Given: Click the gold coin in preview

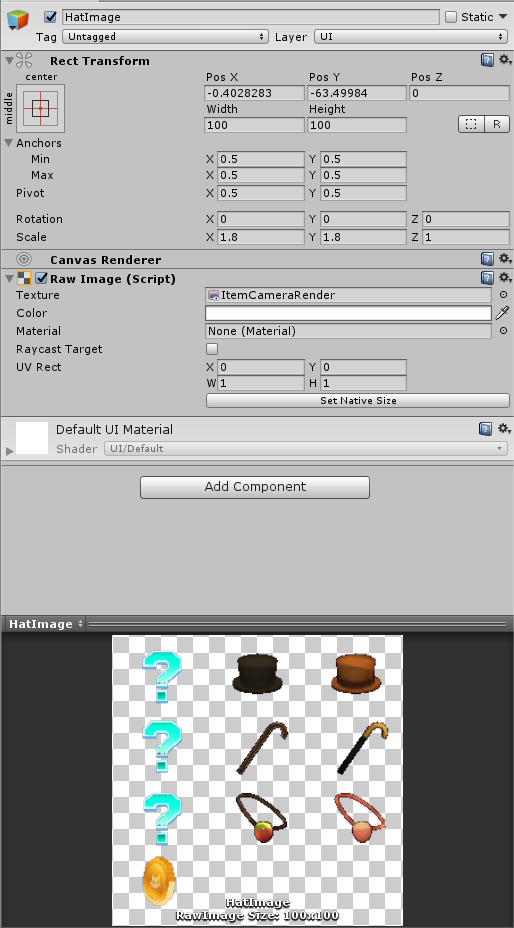Looking at the screenshot, I should [x=159, y=881].
